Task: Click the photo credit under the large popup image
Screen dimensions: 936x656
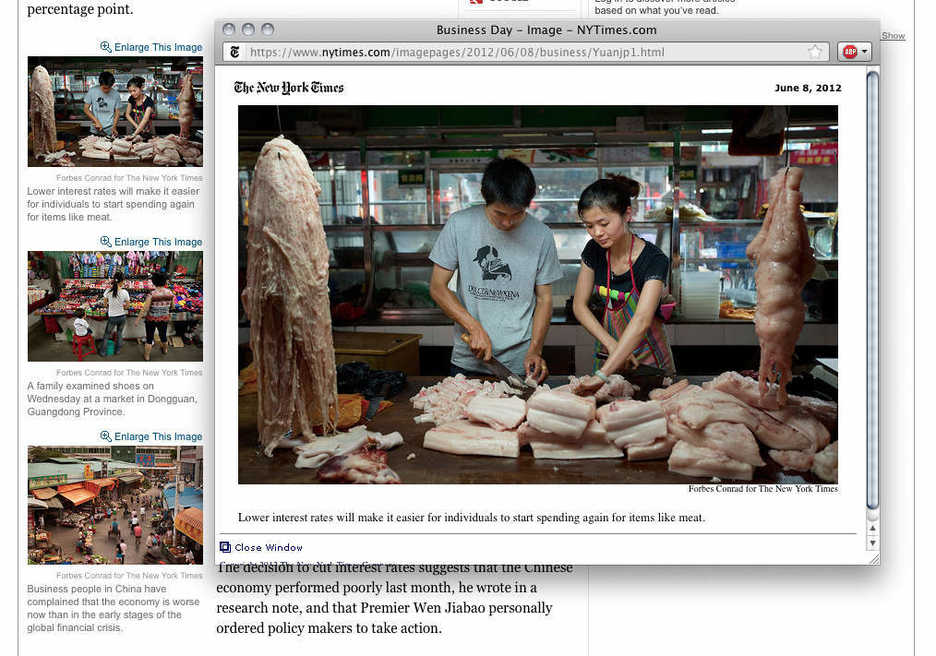Action: (763, 489)
